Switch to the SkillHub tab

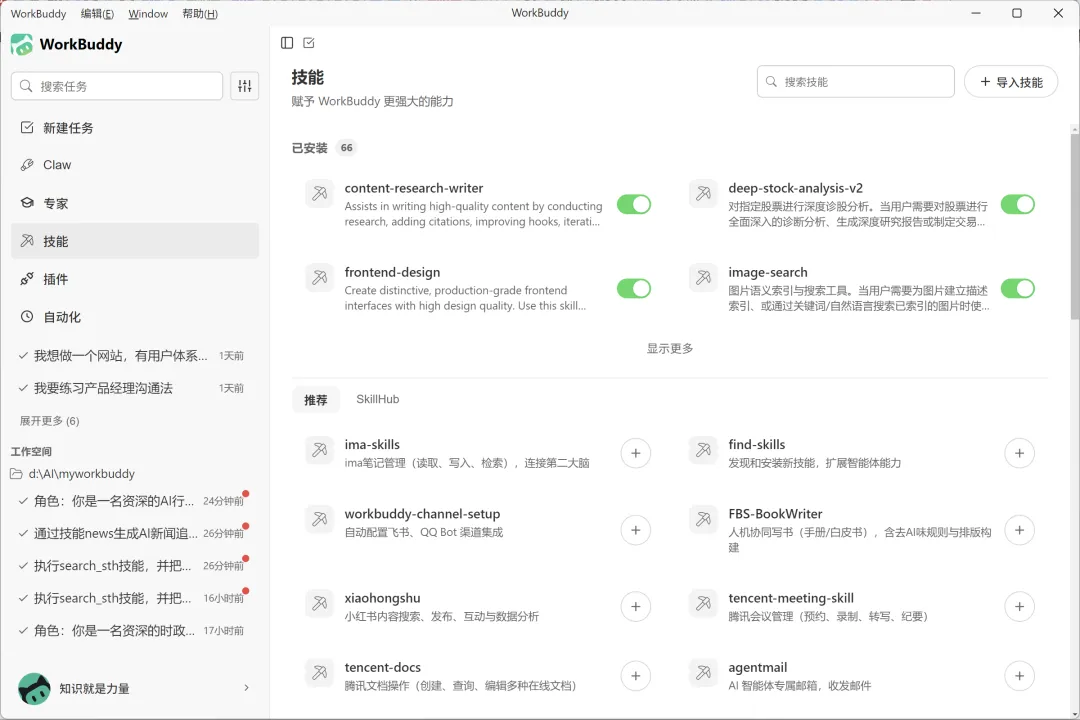pyautogui.click(x=377, y=399)
